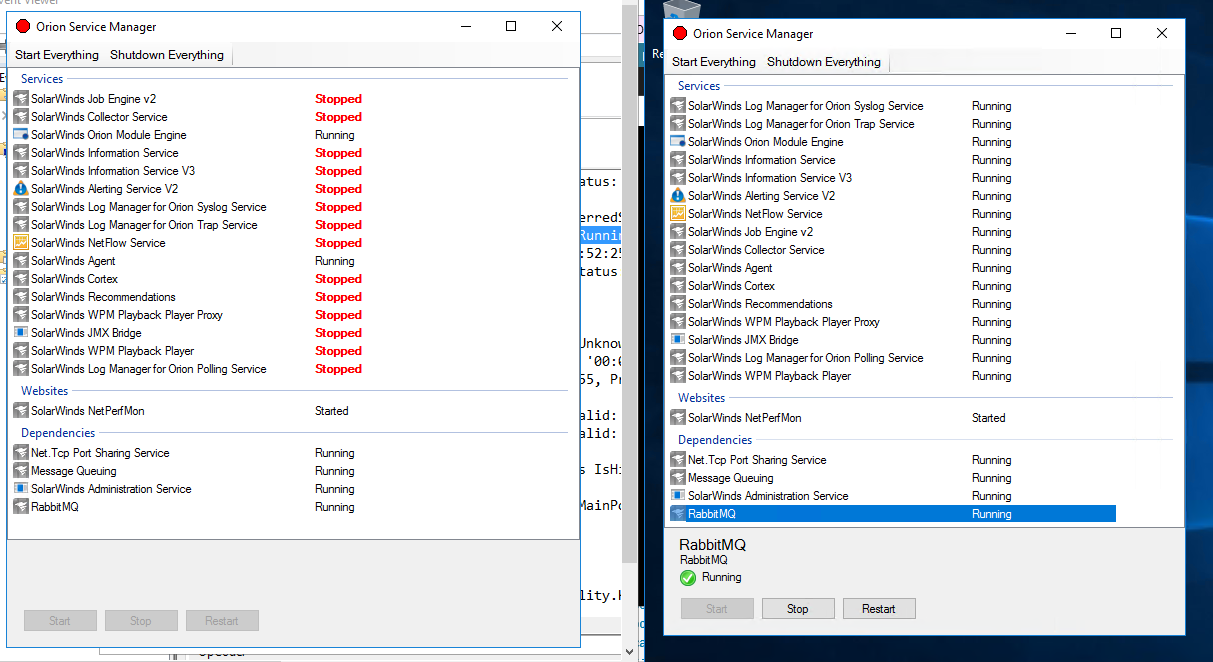This screenshot has height=662, width=1213.
Task: Select NetPerfMon website row in right window
Action: [892, 418]
